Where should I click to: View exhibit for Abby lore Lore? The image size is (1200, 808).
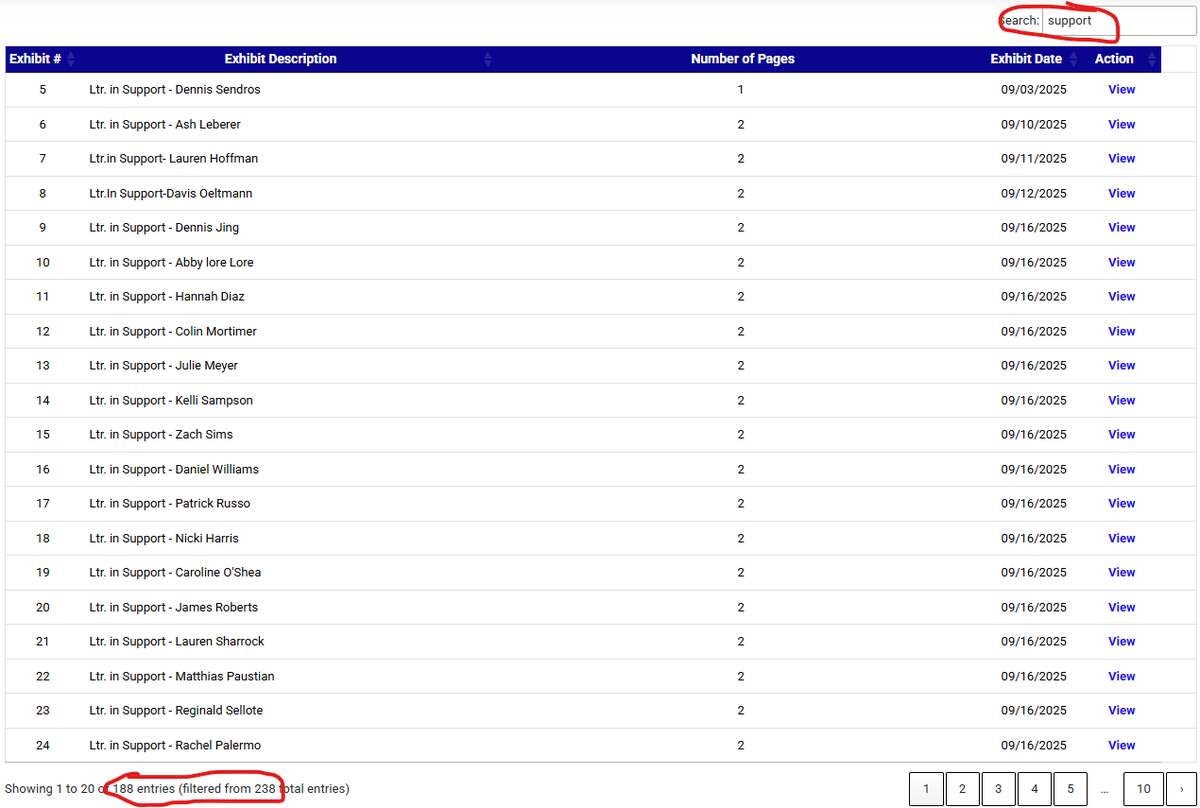(x=1121, y=262)
